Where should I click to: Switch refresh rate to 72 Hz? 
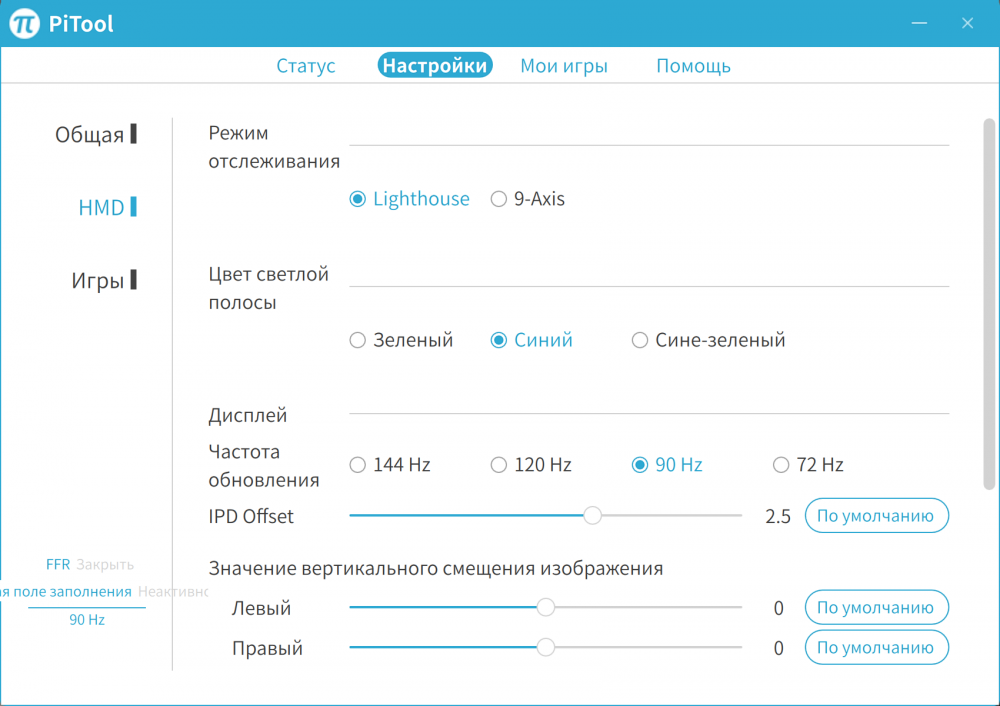pyautogui.click(x=780, y=464)
